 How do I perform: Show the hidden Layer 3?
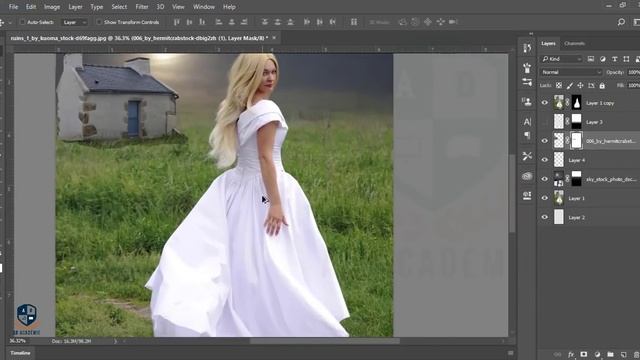(x=544, y=122)
